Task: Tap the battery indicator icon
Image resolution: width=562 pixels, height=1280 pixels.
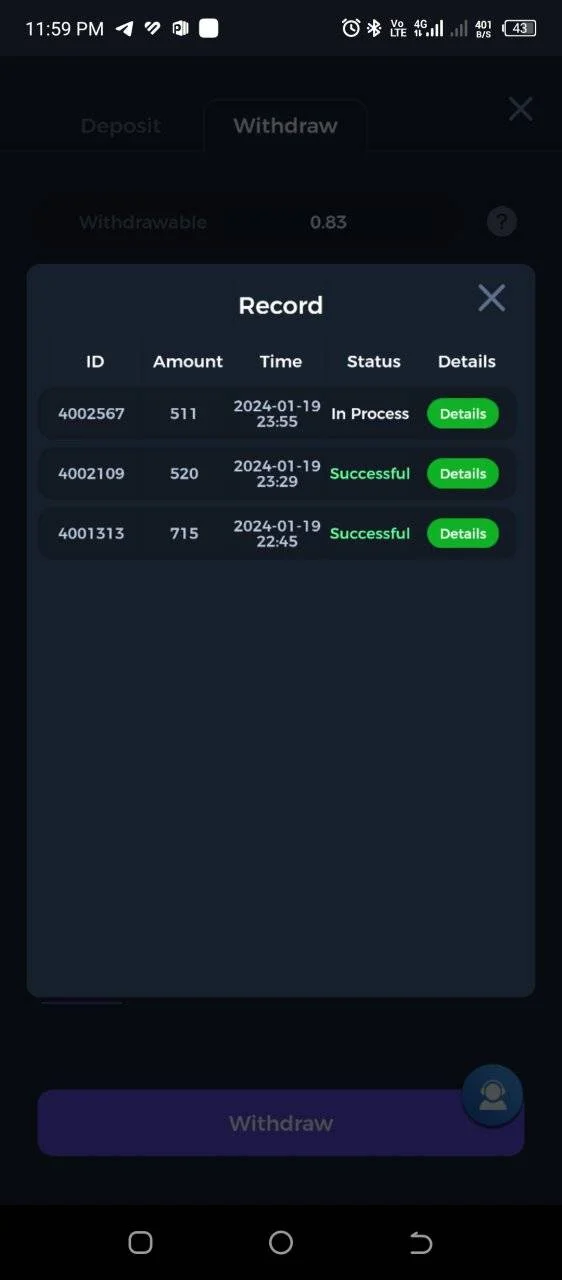Action: point(519,28)
